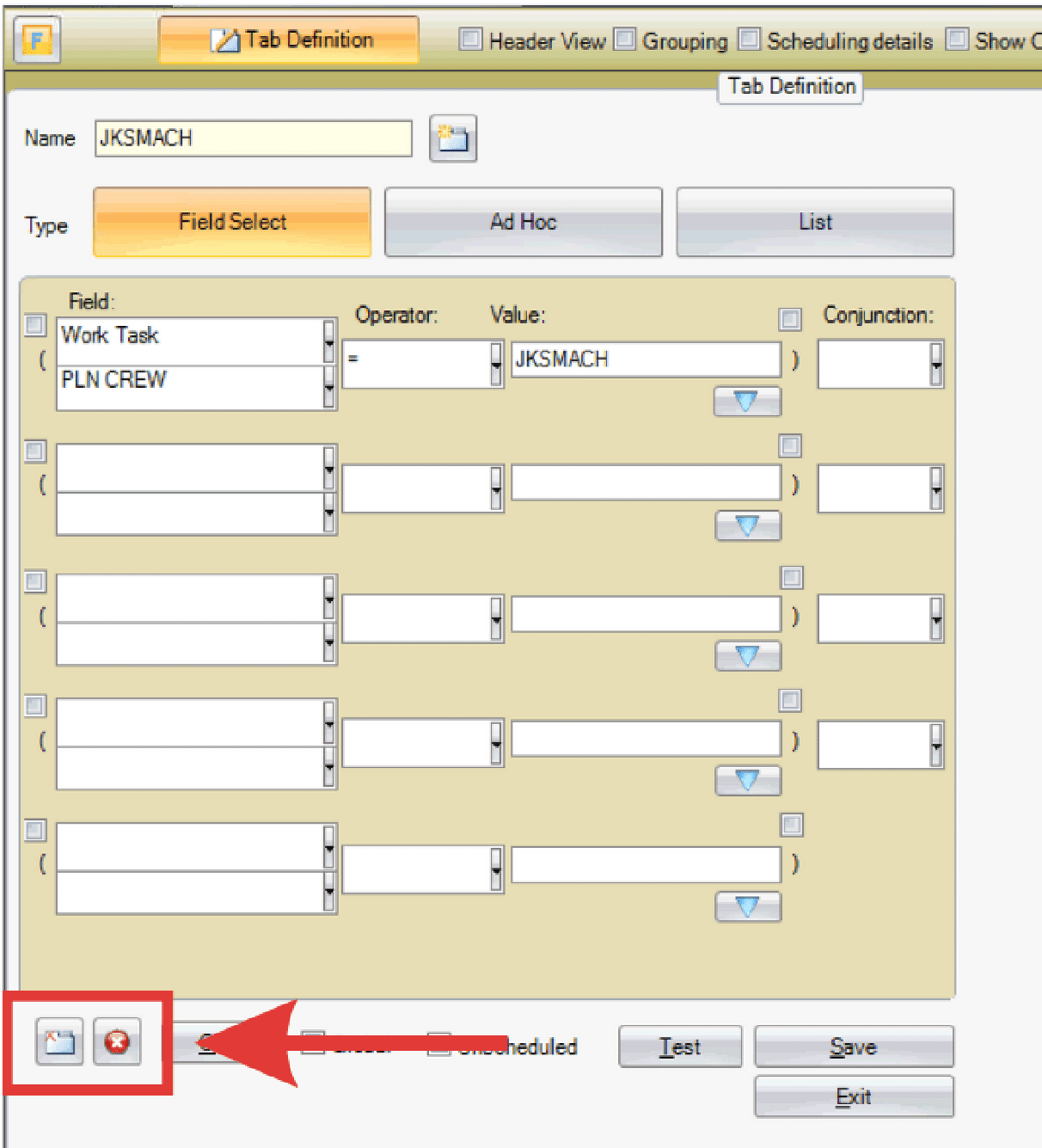The image size is (1042, 1148).
Task: Enable the Header View checkbox
Action: click(470, 40)
